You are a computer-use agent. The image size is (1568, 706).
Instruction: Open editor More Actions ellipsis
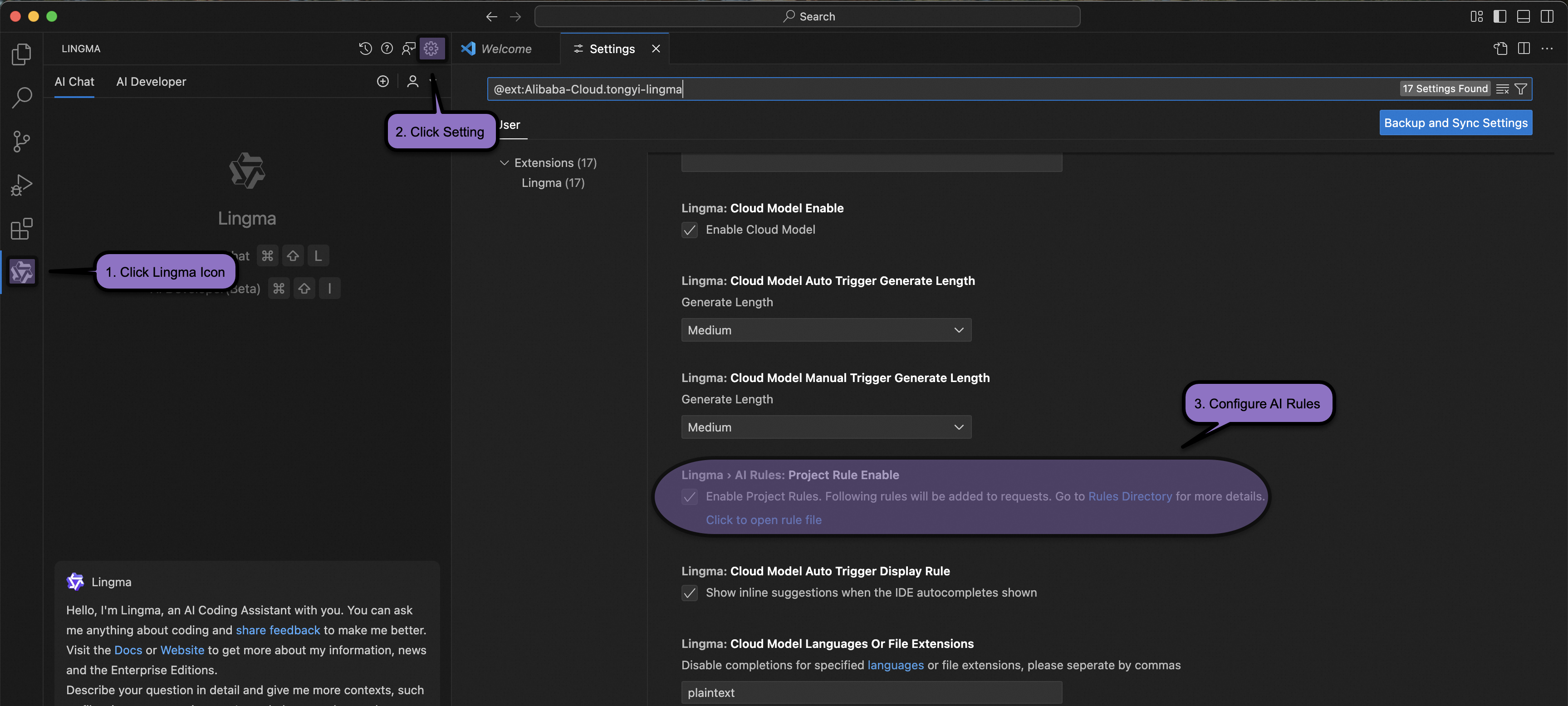pyautogui.click(x=1547, y=49)
